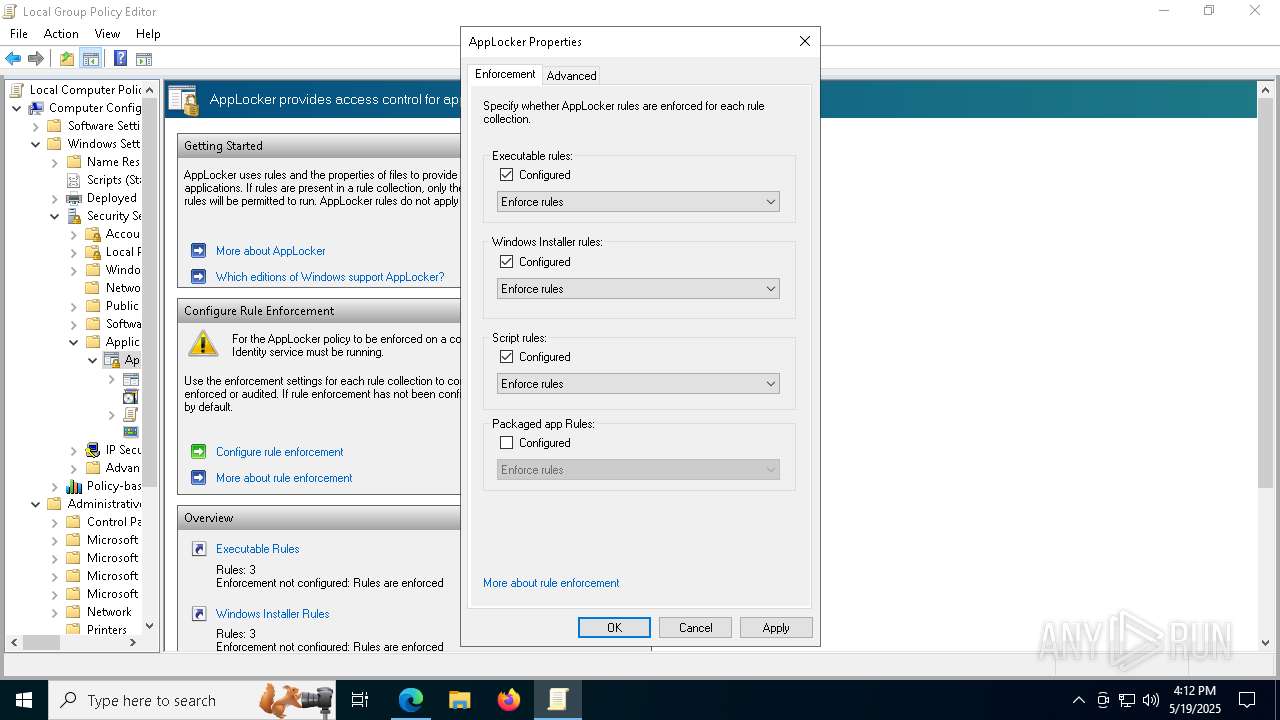
Task: Uncheck Configured under Script rules
Action: [506, 357]
